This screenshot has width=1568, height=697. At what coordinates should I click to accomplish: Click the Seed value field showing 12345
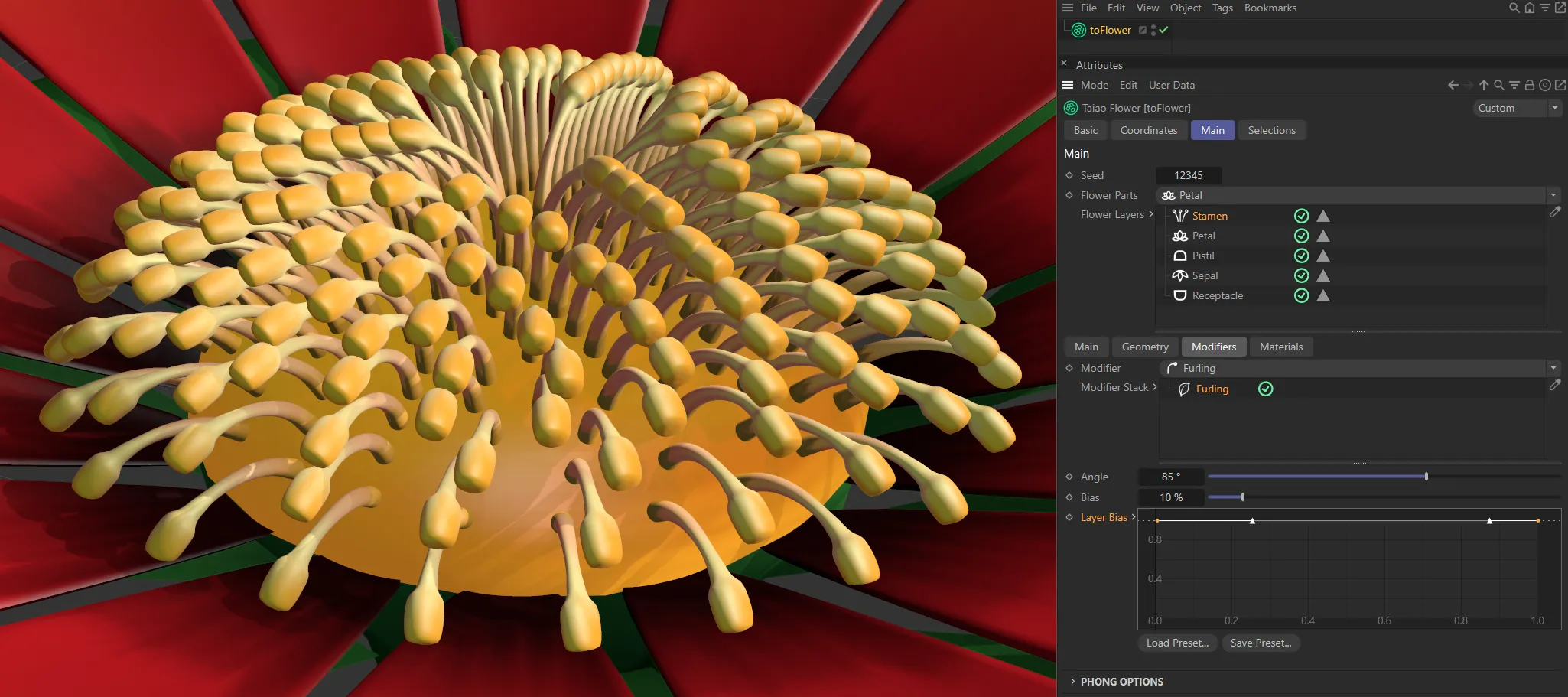click(x=1188, y=175)
